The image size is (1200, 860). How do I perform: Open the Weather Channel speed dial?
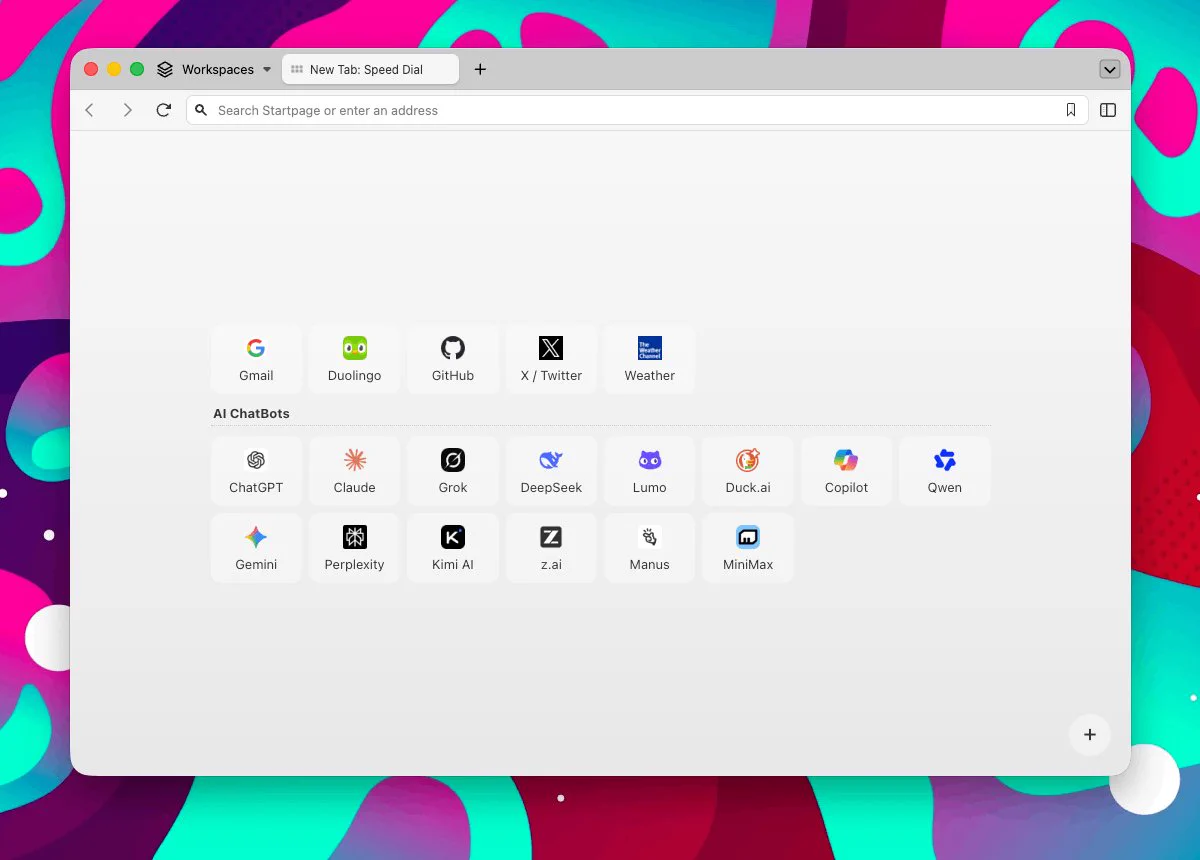[649, 359]
